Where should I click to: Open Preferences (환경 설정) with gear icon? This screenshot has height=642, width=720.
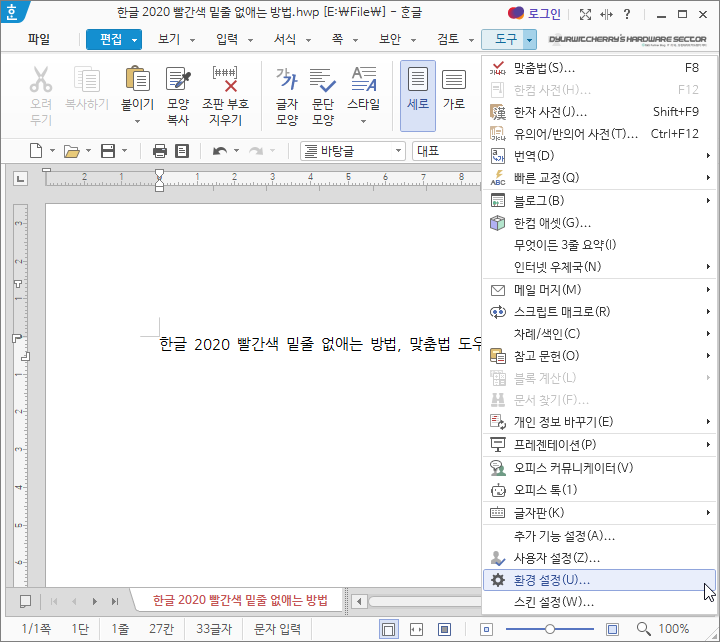click(x=599, y=580)
